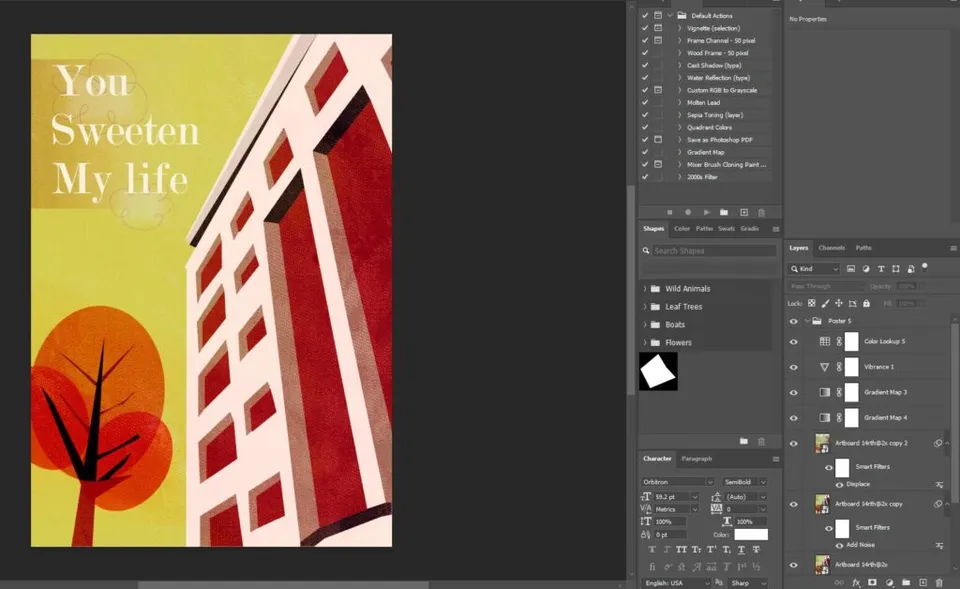960x589 pixels.
Task: Create new action set folder icon
Action: pyautogui.click(x=724, y=212)
